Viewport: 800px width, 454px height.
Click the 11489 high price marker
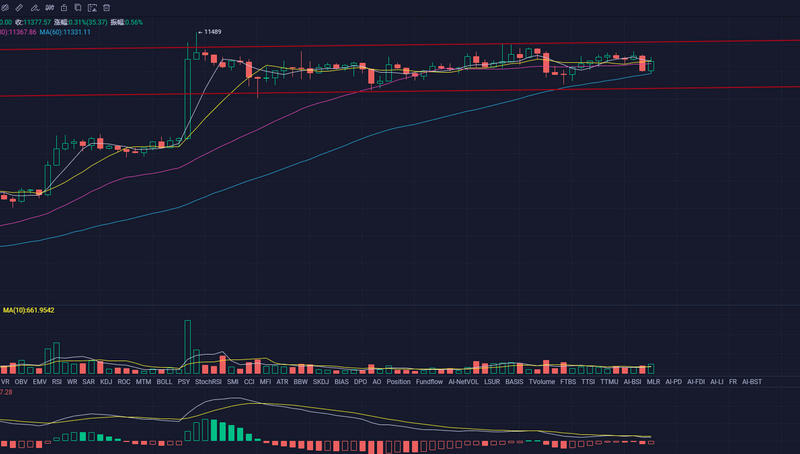click(x=211, y=33)
